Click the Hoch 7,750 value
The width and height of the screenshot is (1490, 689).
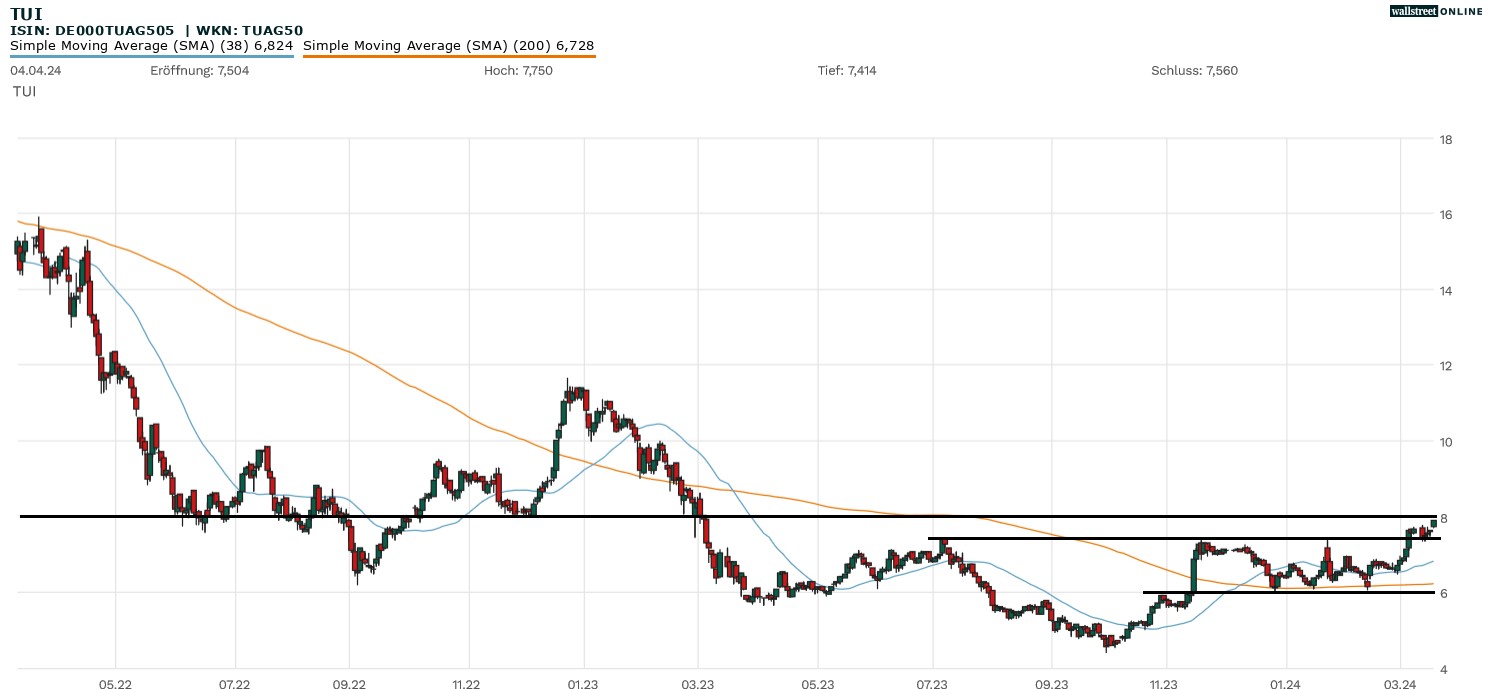coord(518,70)
